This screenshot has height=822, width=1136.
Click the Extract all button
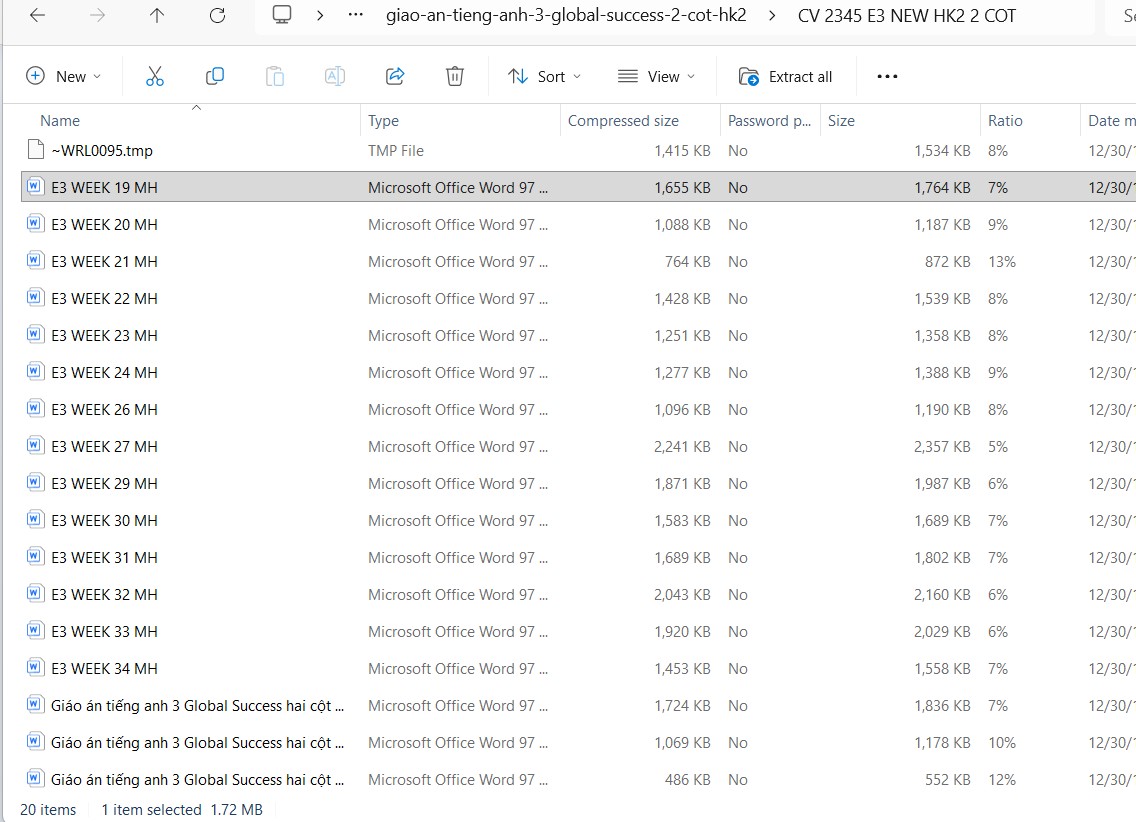coord(785,76)
